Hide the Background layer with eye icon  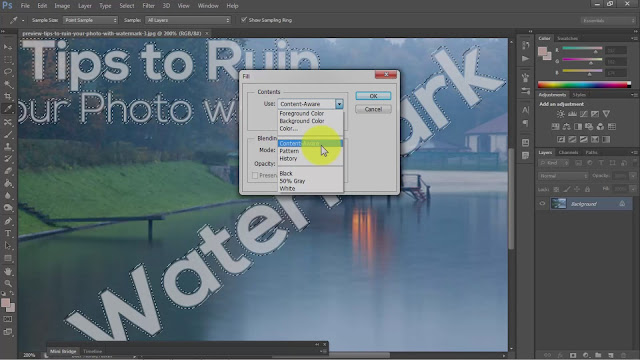point(542,203)
